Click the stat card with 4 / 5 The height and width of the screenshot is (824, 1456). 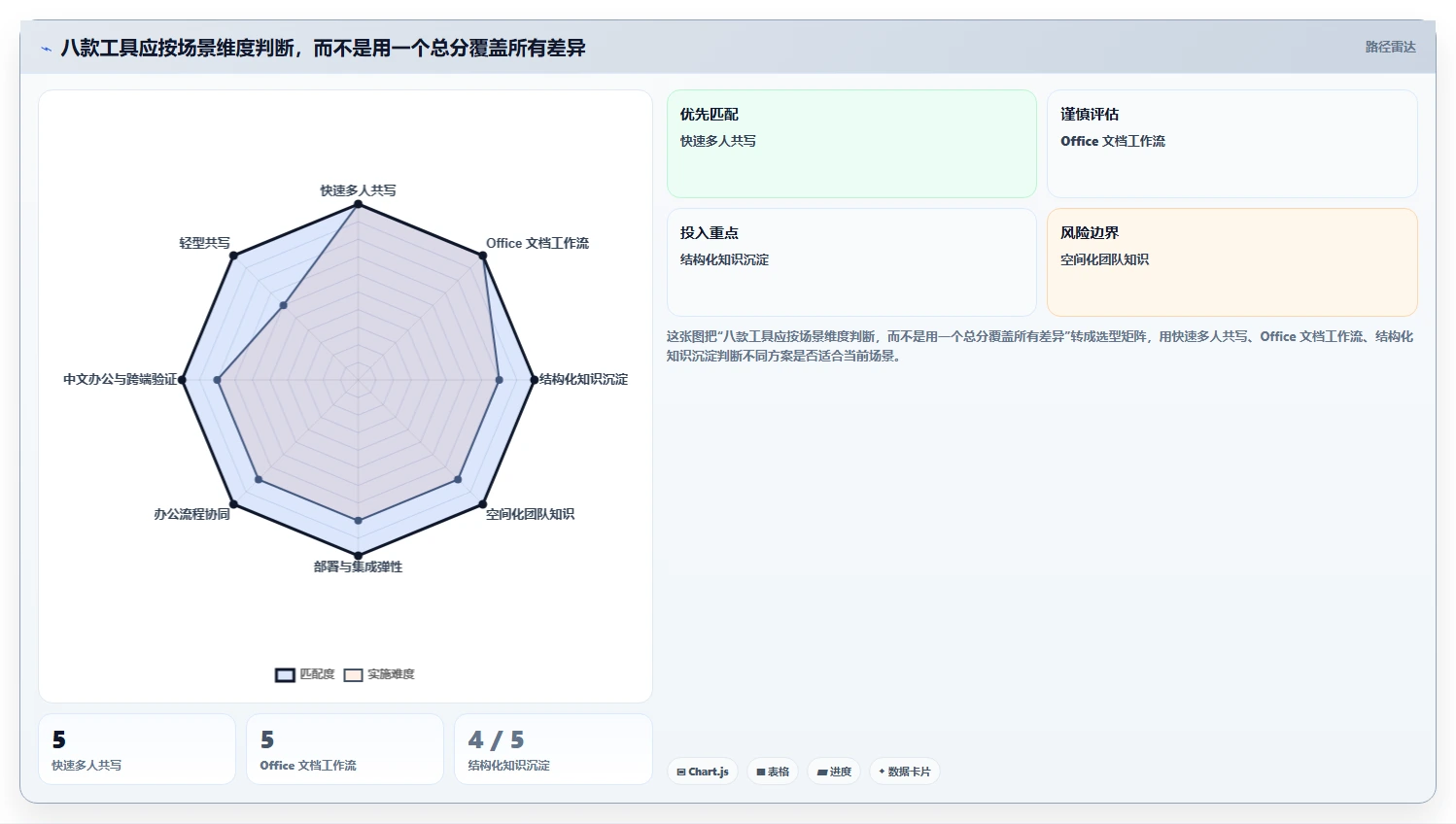[x=553, y=749]
